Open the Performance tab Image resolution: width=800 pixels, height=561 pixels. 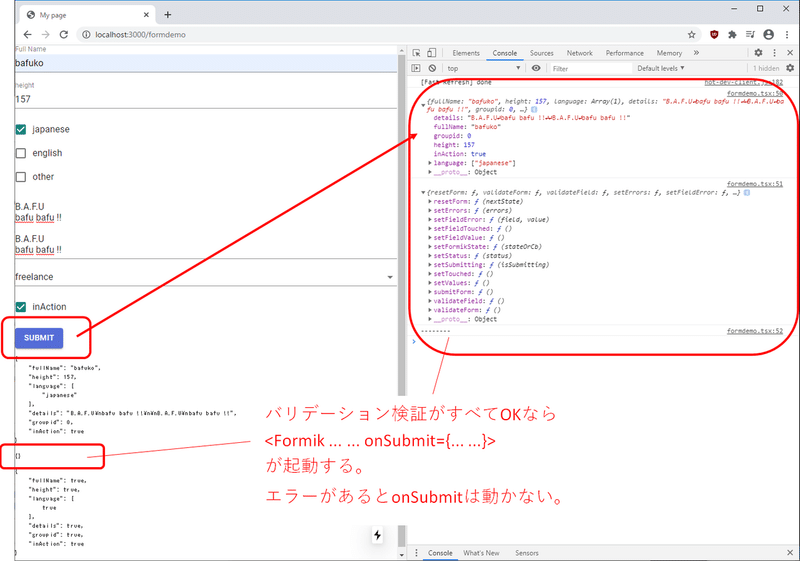tap(624, 53)
